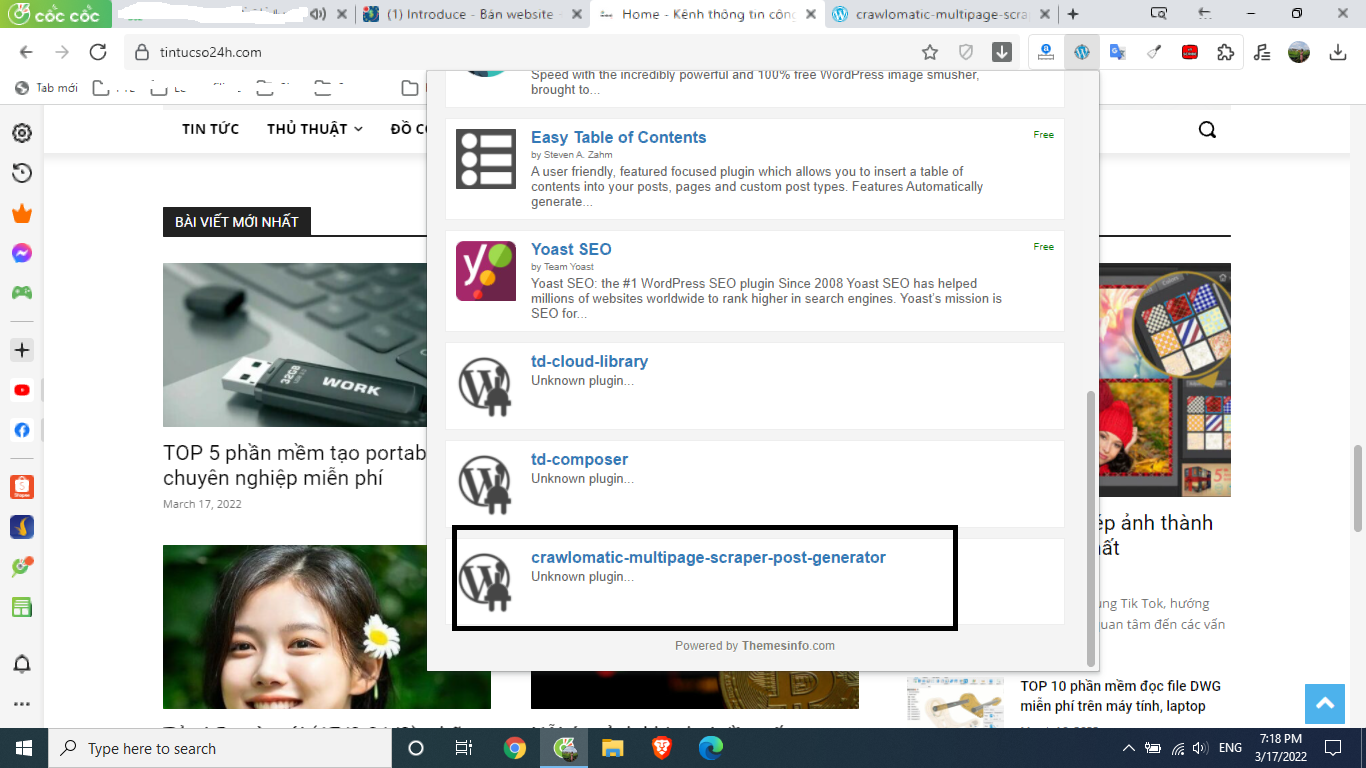This screenshot has height=768, width=1366.
Task: Click the Yoast SEO plugin logo
Action: [x=486, y=271]
